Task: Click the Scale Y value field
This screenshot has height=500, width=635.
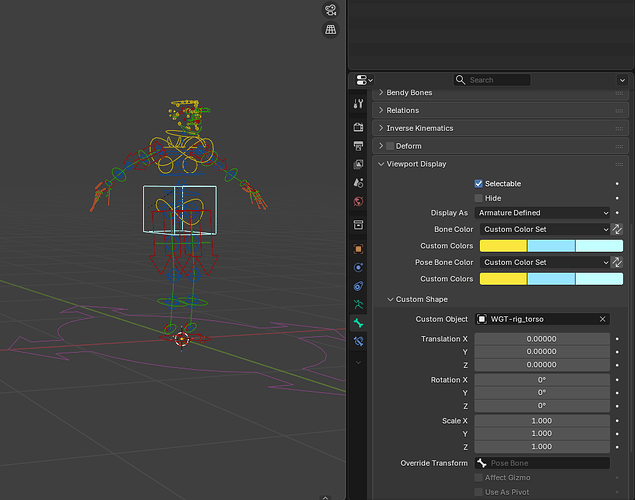Action: [x=542, y=434]
